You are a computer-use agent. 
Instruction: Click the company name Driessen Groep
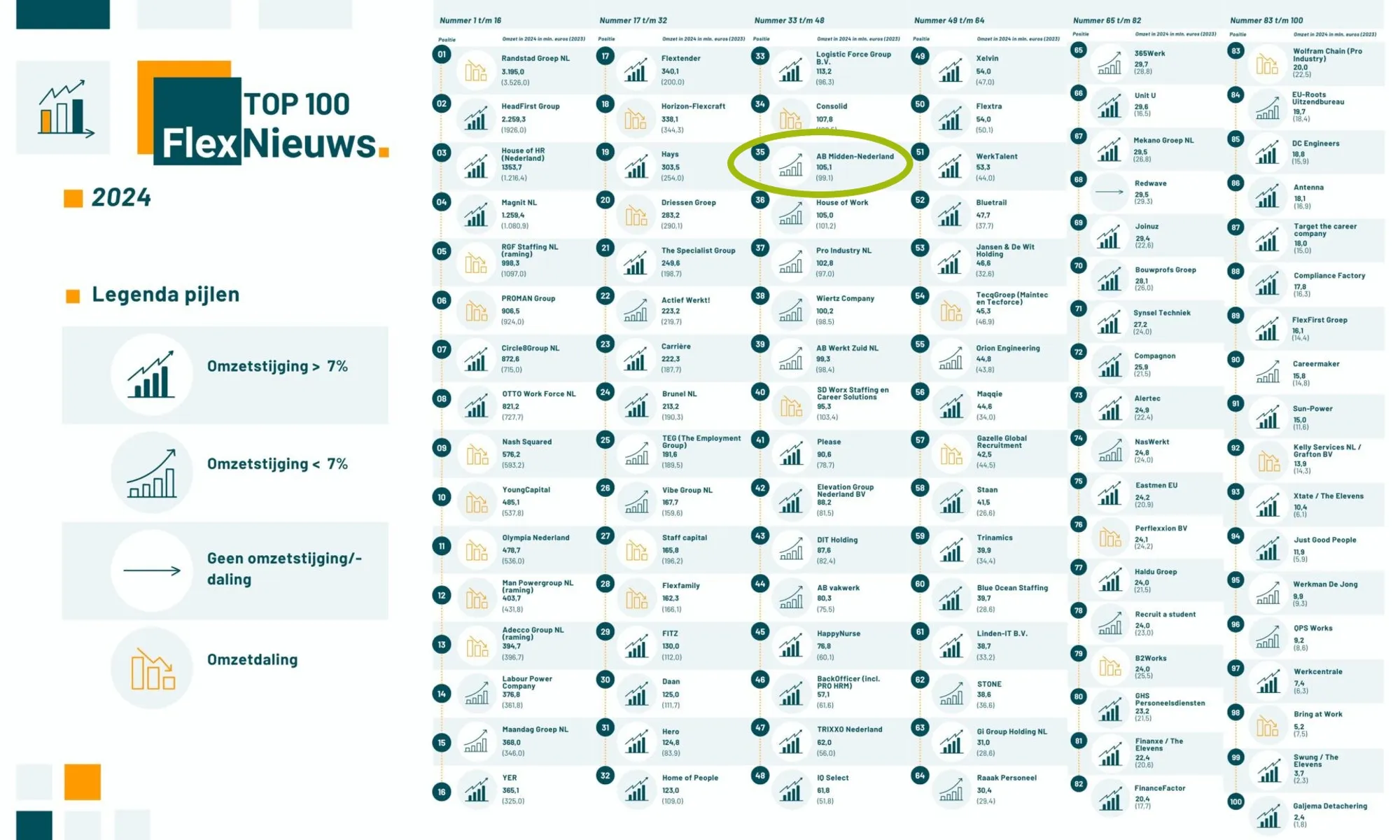[x=689, y=202]
